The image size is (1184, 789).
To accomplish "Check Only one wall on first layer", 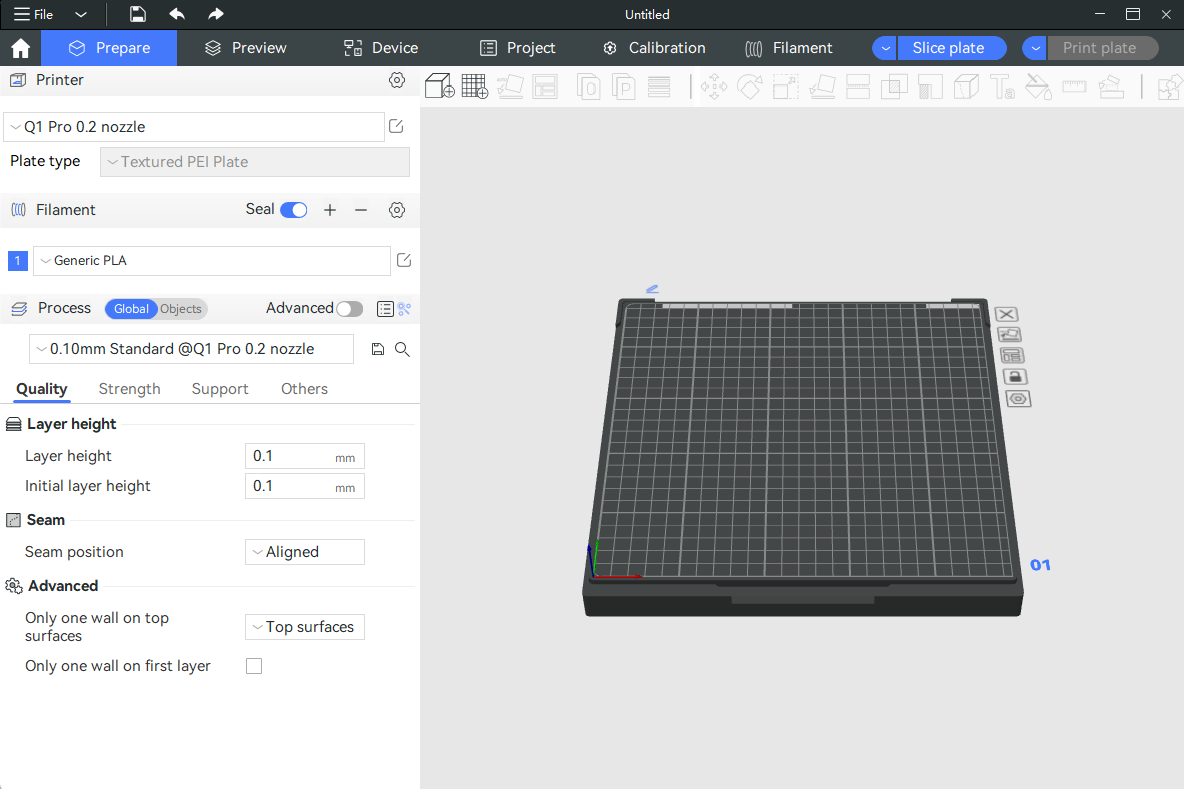I will pos(254,666).
